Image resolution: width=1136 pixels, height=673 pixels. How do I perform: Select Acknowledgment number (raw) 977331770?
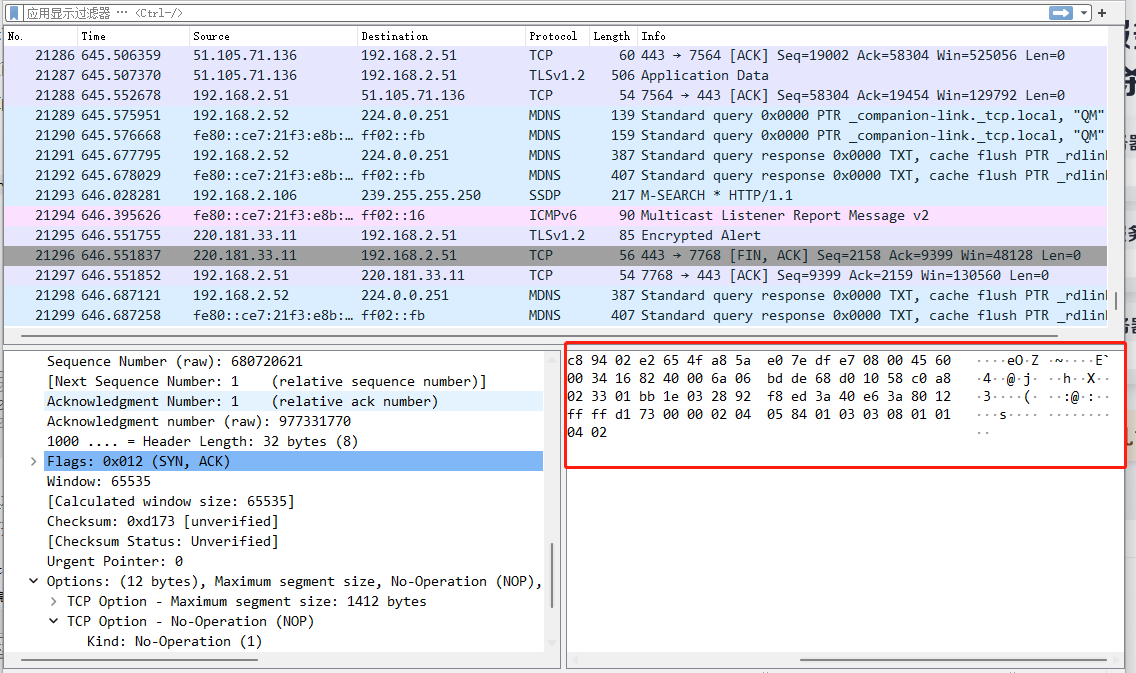coord(199,422)
